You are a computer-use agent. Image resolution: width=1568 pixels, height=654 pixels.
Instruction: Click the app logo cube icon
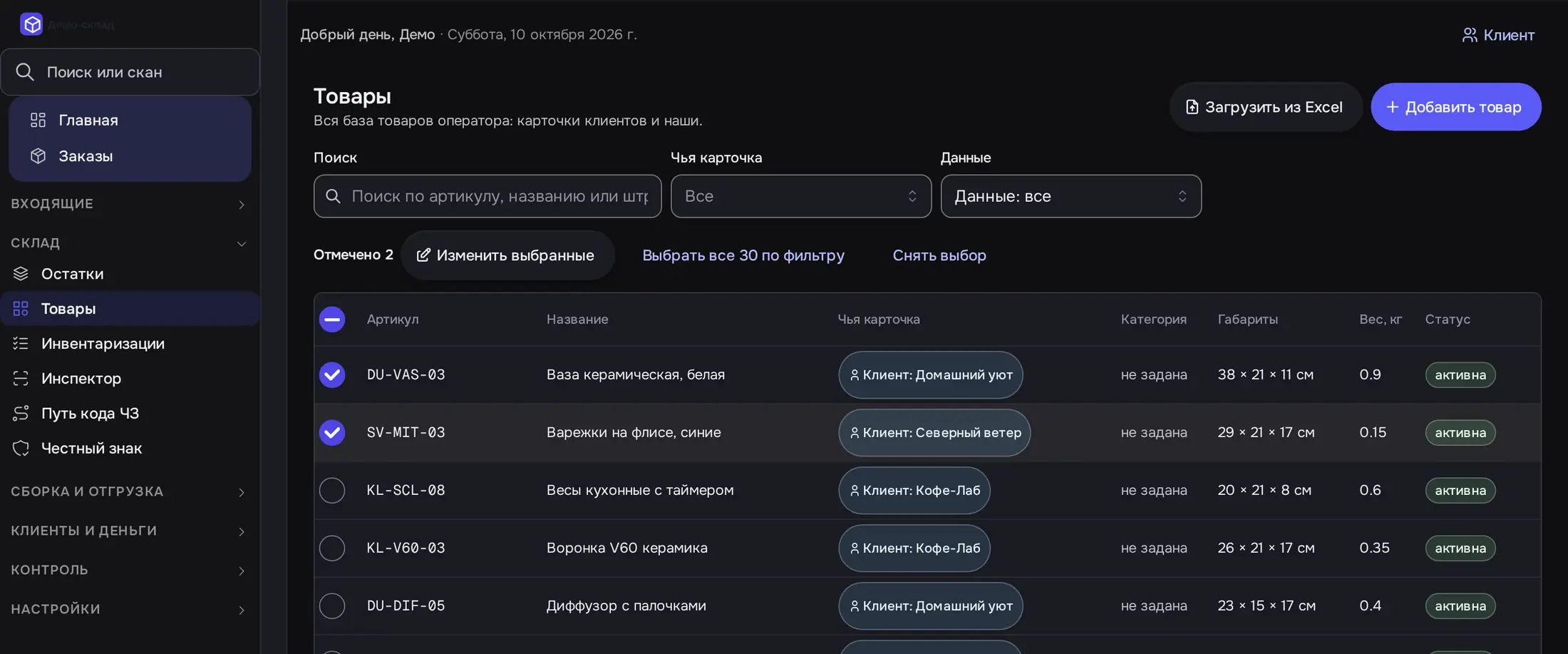click(x=31, y=24)
